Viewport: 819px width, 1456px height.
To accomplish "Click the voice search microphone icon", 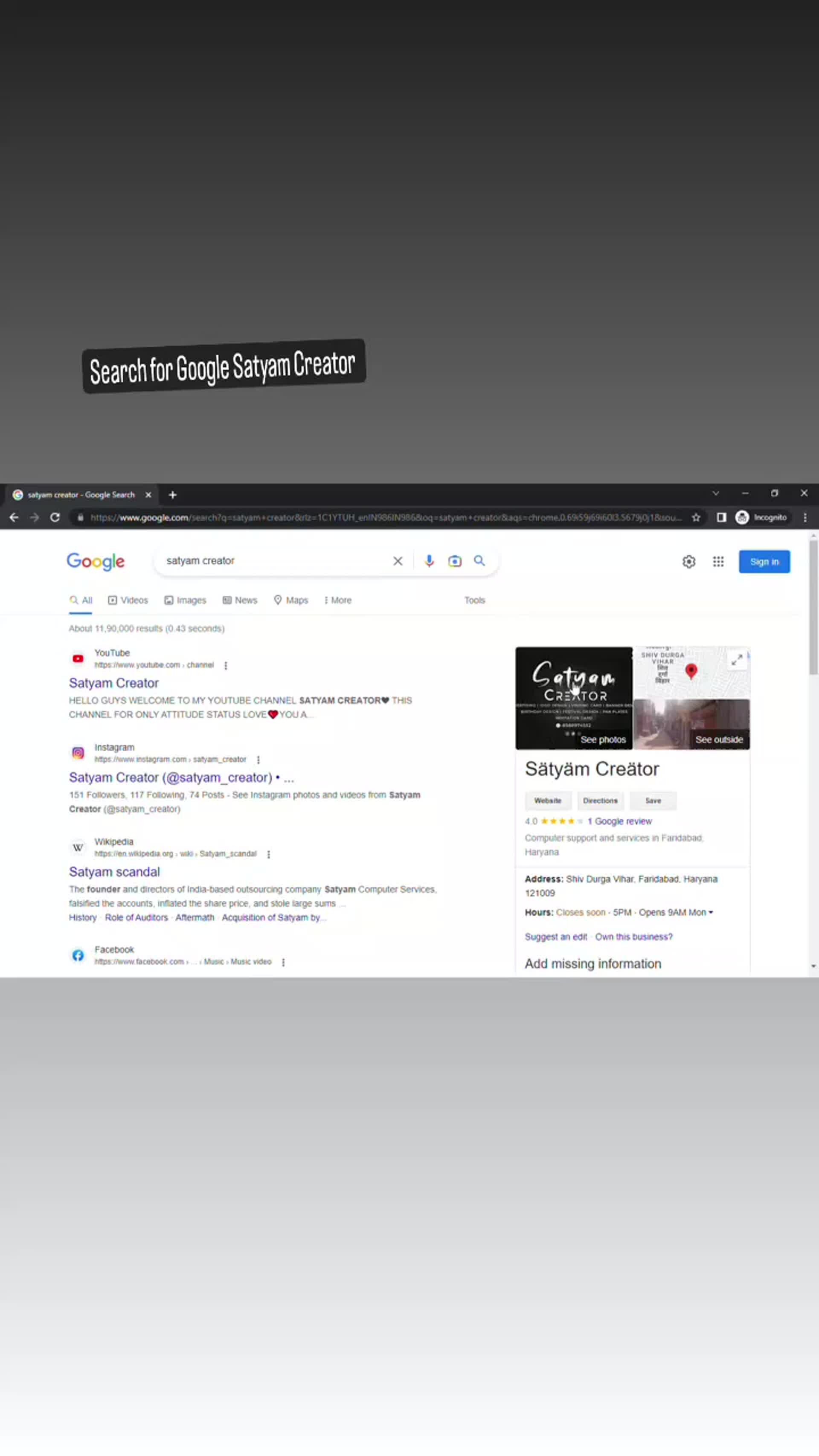I will [429, 561].
